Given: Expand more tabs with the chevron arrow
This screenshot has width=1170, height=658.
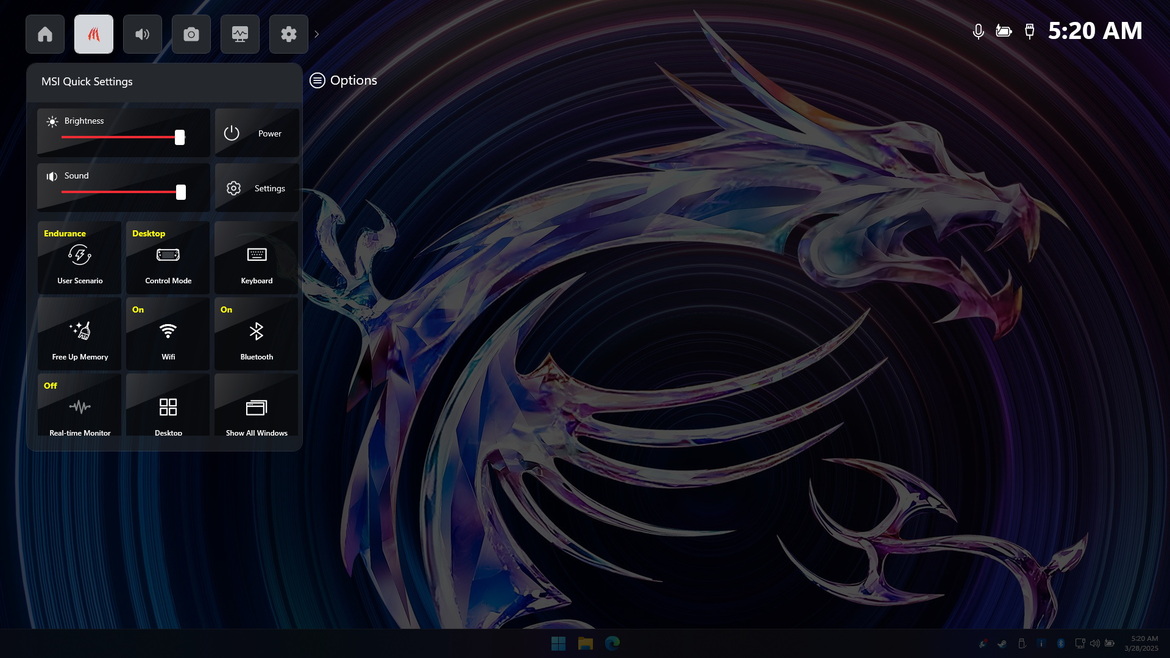Looking at the screenshot, I should pyautogui.click(x=316, y=34).
